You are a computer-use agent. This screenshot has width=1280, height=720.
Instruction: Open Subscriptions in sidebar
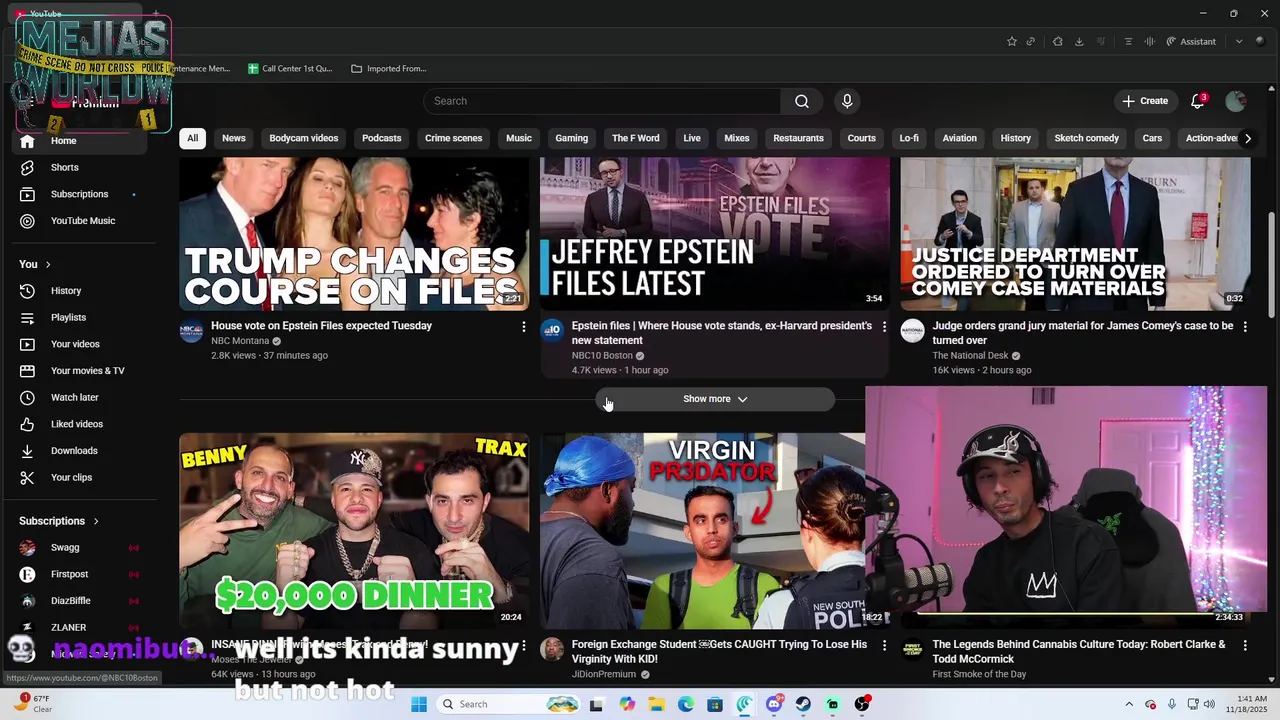(x=80, y=194)
